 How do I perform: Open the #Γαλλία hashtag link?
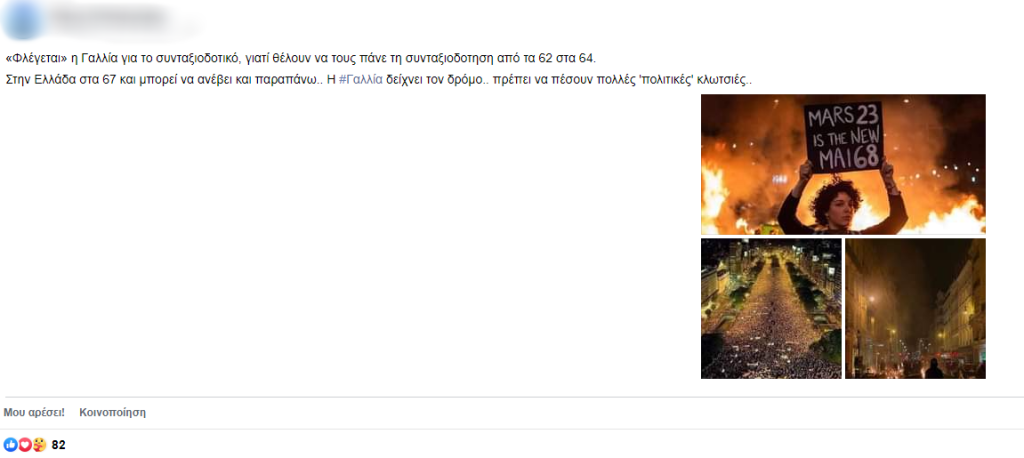[x=360, y=80]
